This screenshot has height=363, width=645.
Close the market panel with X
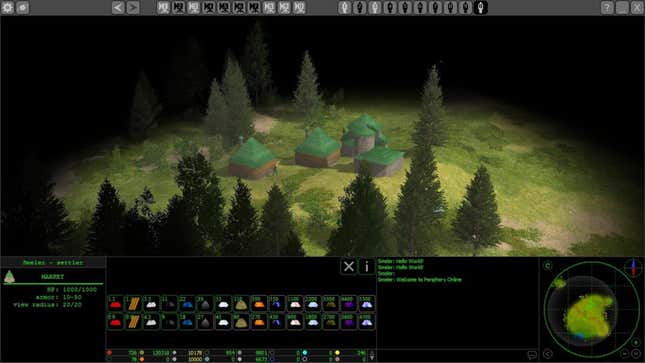pos(349,266)
